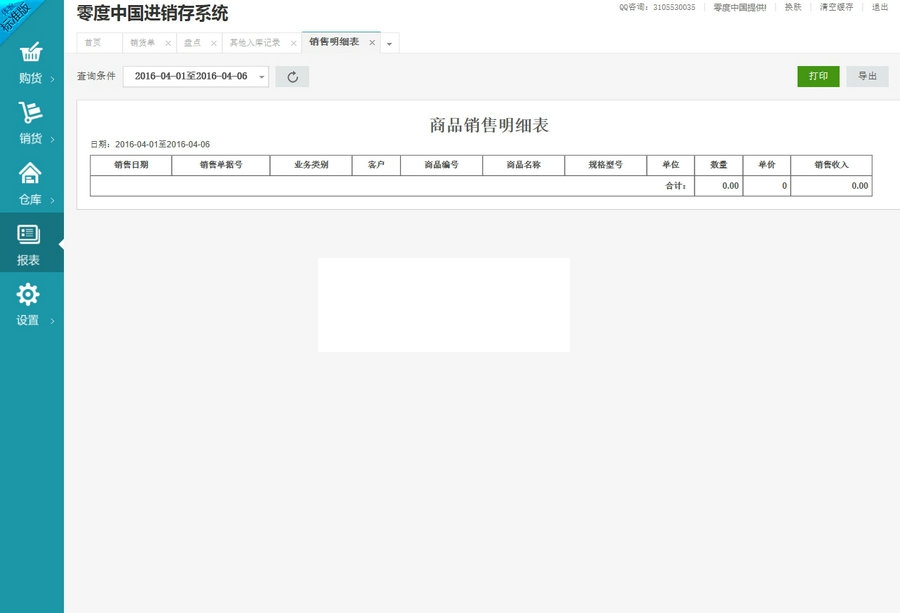900x613 pixels.
Task: Click the 单价 column header
Action: (767, 165)
